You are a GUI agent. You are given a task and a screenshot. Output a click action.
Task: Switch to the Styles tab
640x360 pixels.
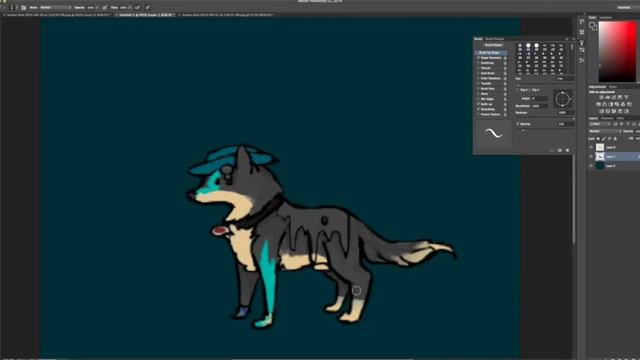coord(613,87)
